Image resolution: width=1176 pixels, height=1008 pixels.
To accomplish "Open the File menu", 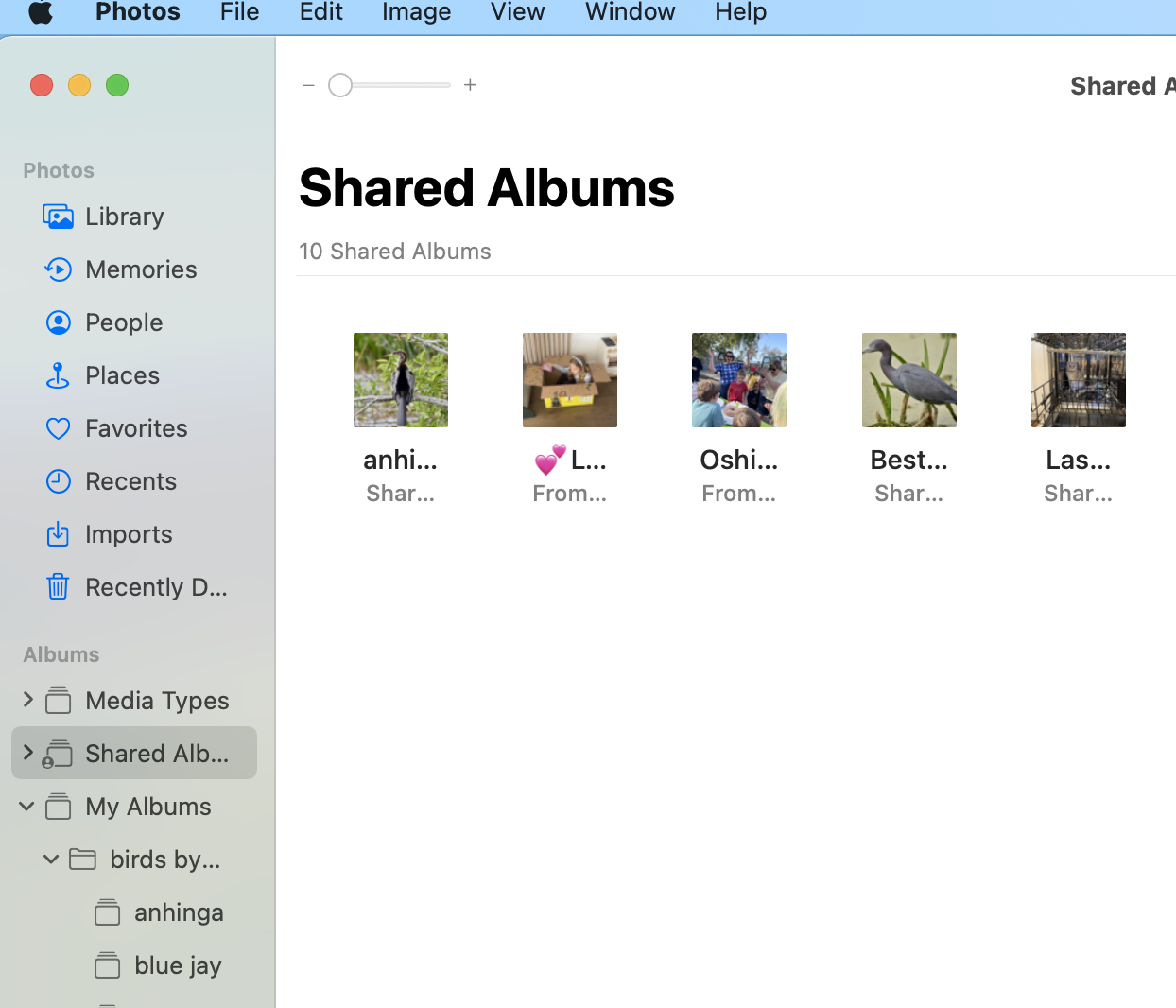I will (x=239, y=12).
